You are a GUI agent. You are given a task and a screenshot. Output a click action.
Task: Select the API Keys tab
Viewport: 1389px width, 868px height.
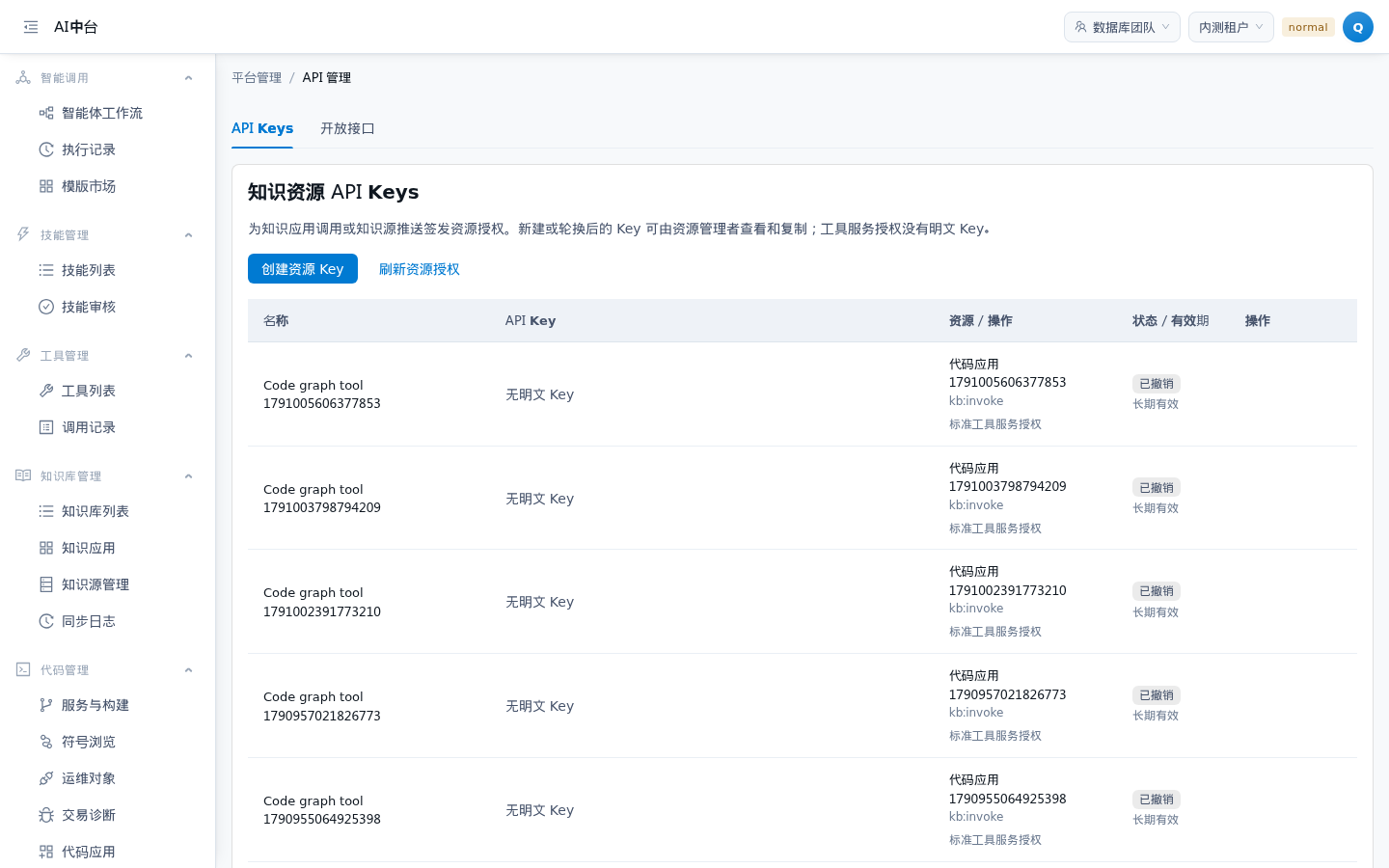tap(262, 128)
